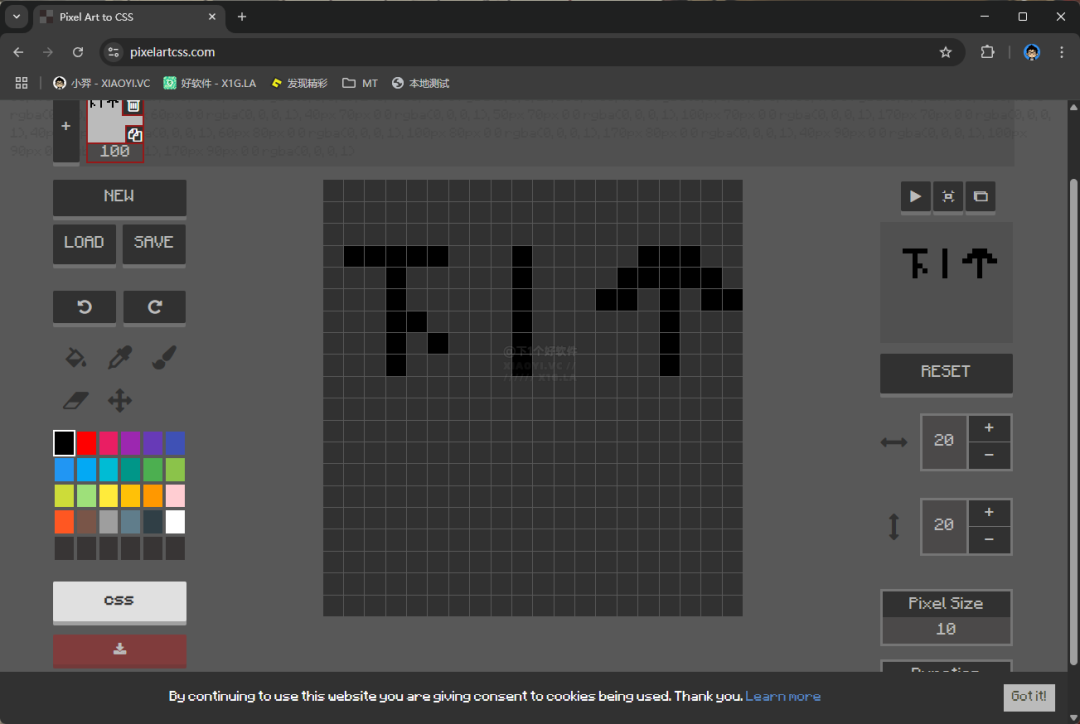Pick the red color swatch
Image resolution: width=1080 pixels, height=724 pixels.
tap(87, 443)
